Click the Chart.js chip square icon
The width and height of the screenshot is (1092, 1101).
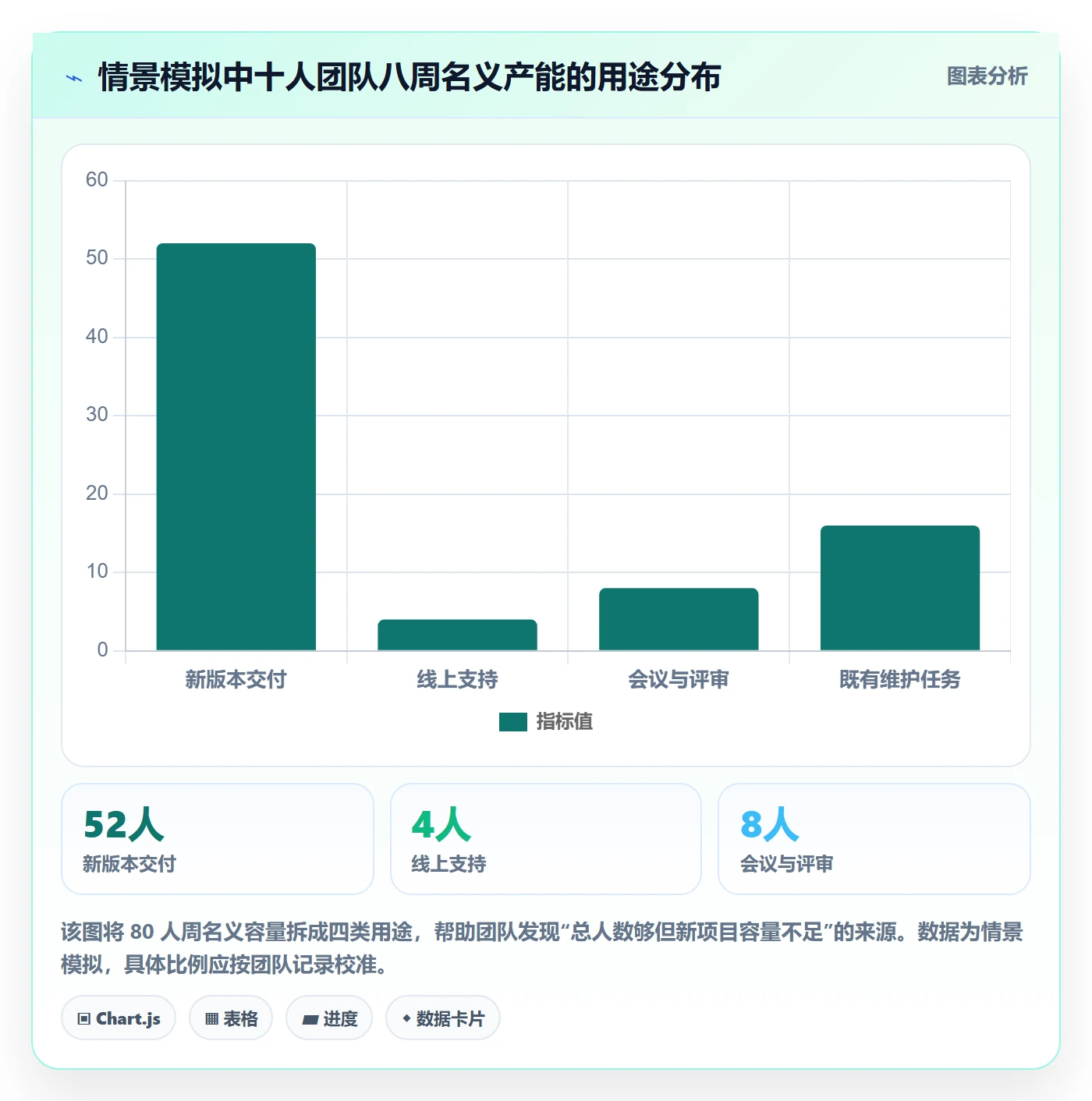click(x=84, y=1018)
